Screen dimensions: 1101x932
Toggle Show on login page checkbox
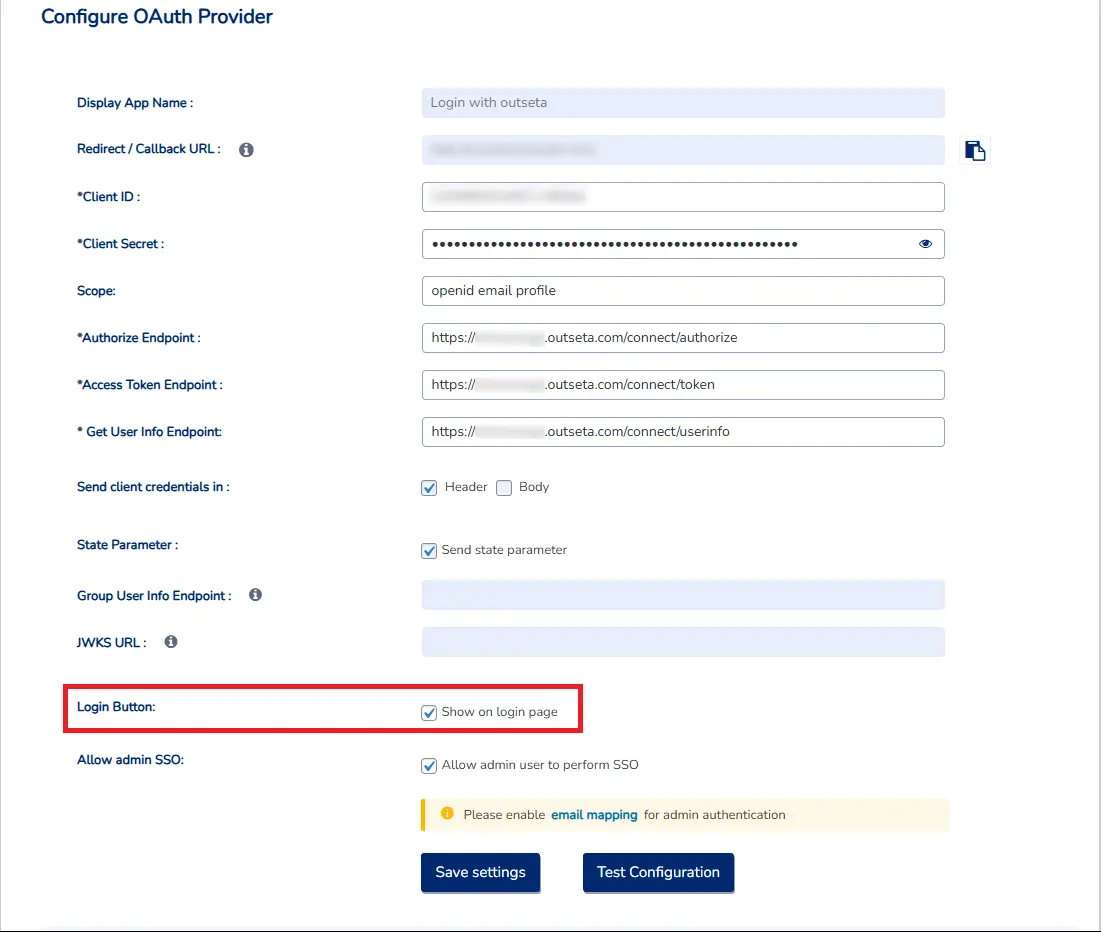coord(429,713)
